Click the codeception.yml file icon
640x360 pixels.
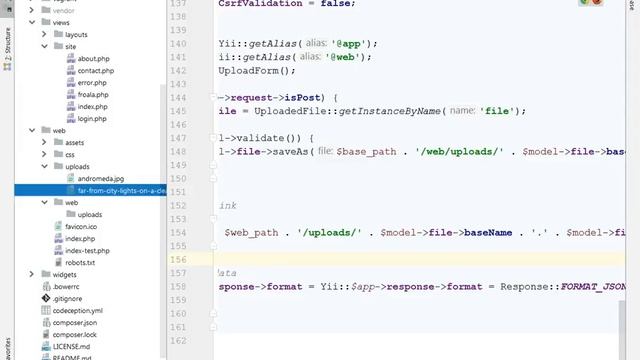46,310
